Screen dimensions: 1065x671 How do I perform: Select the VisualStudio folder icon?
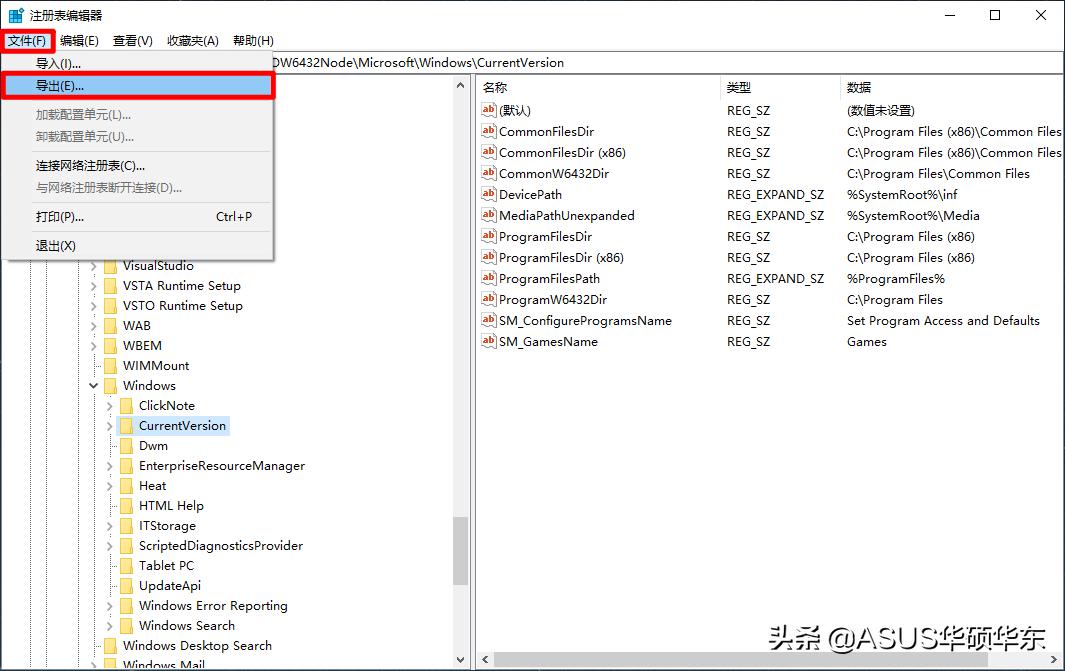pyautogui.click(x=110, y=266)
